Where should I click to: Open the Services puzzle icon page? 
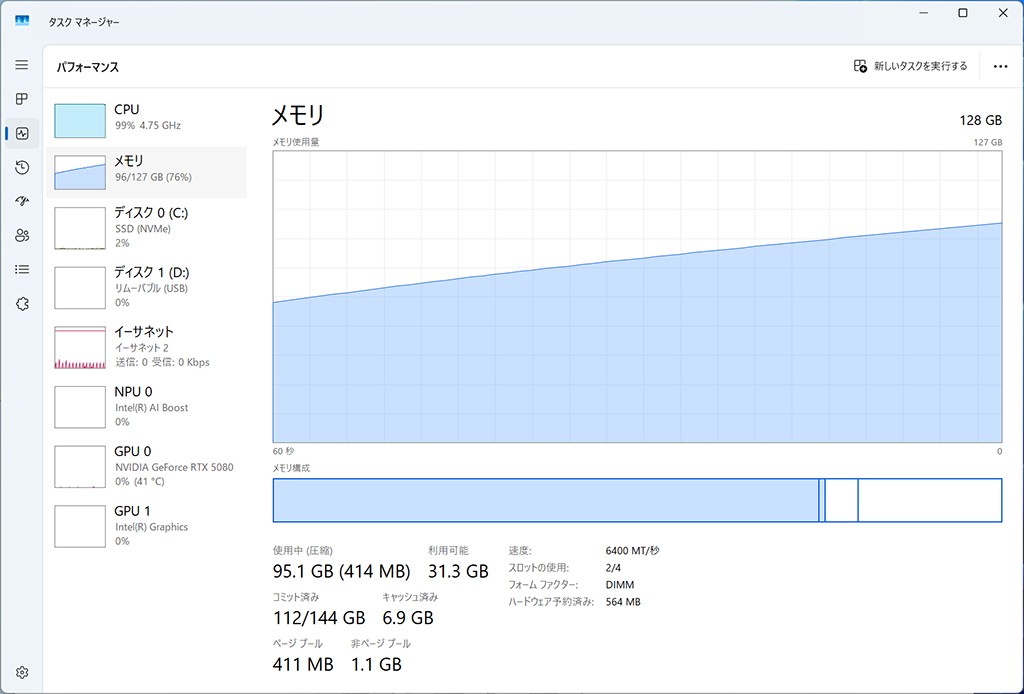(22, 304)
